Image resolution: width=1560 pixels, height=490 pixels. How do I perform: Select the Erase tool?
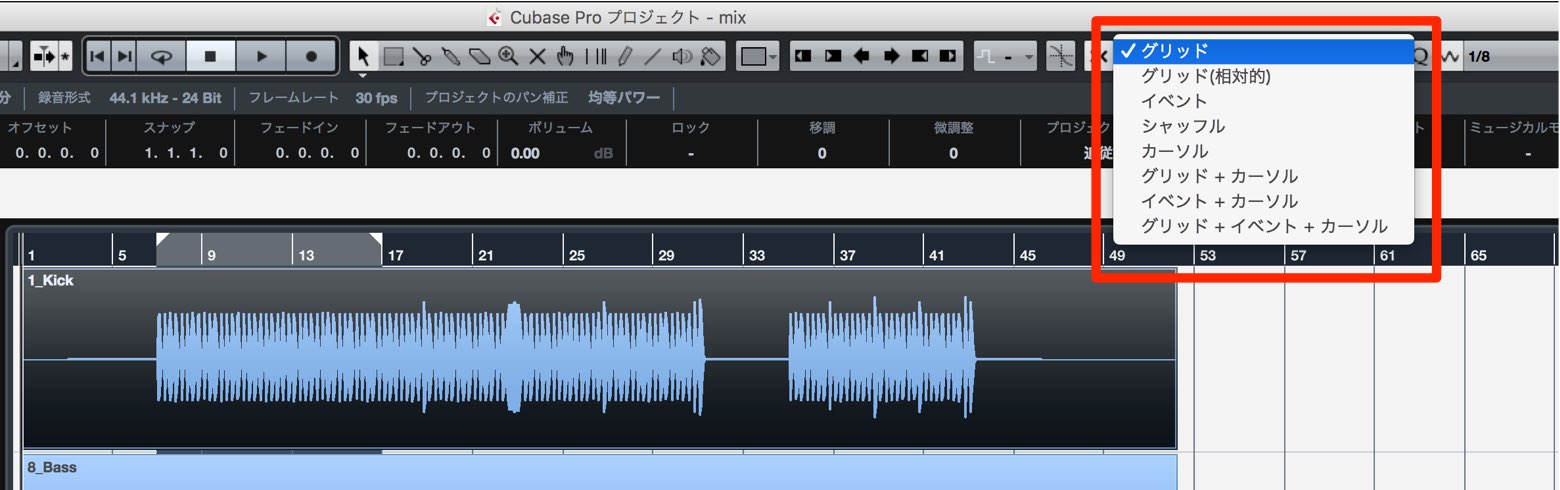click(480, 57)
